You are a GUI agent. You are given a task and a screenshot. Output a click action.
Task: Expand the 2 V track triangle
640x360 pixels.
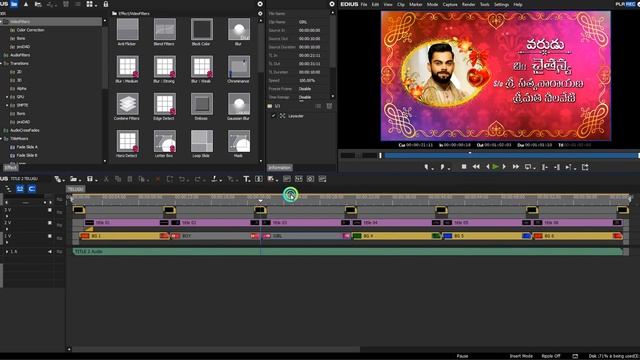point(7,229)
